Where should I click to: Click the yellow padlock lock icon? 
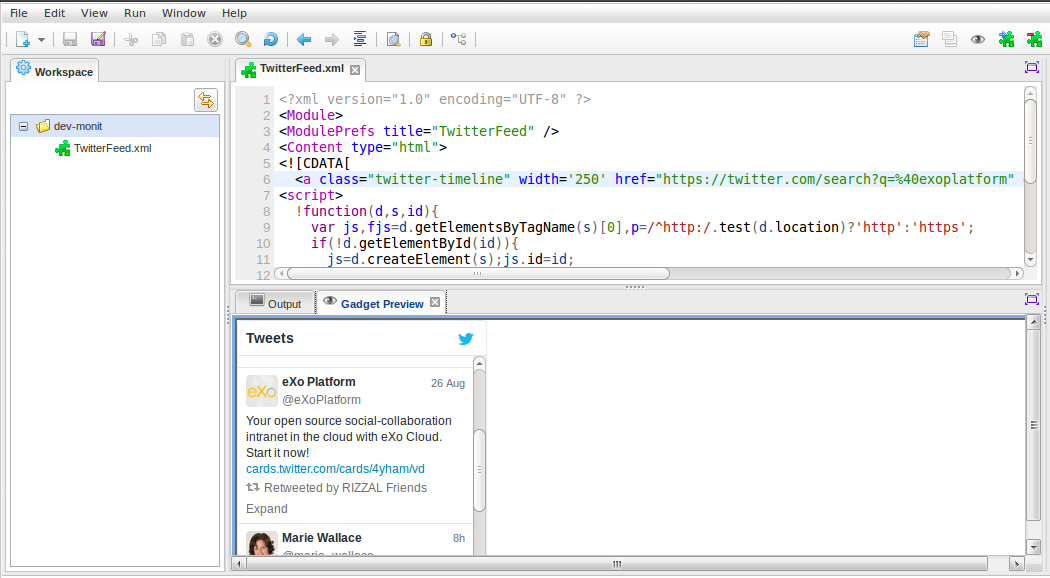click(x=426, y=39)
